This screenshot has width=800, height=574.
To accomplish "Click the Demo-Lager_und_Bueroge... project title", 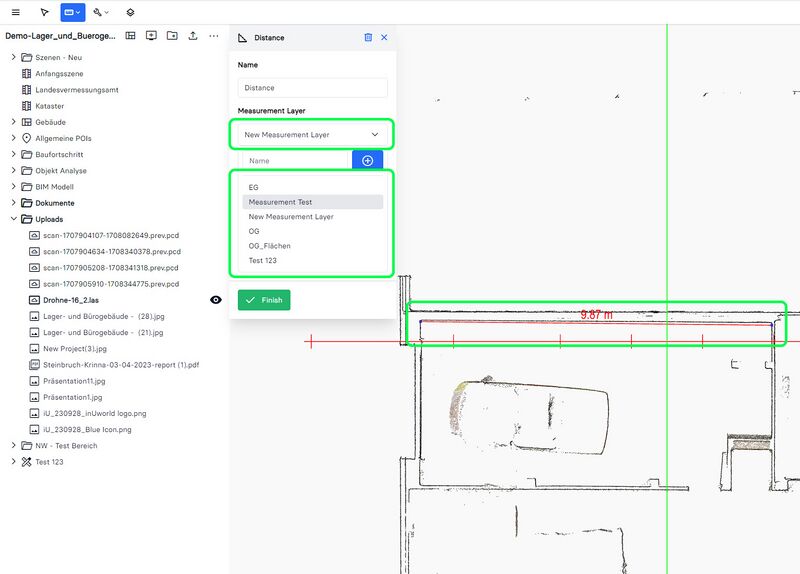I will [x=60, y=36].
